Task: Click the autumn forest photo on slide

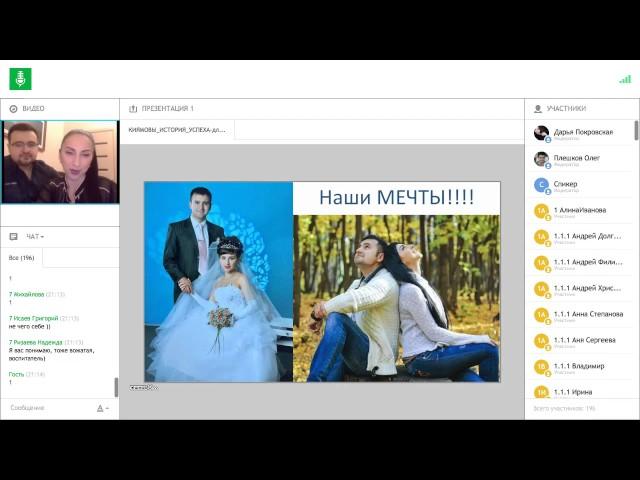Action: pos(396,298)
